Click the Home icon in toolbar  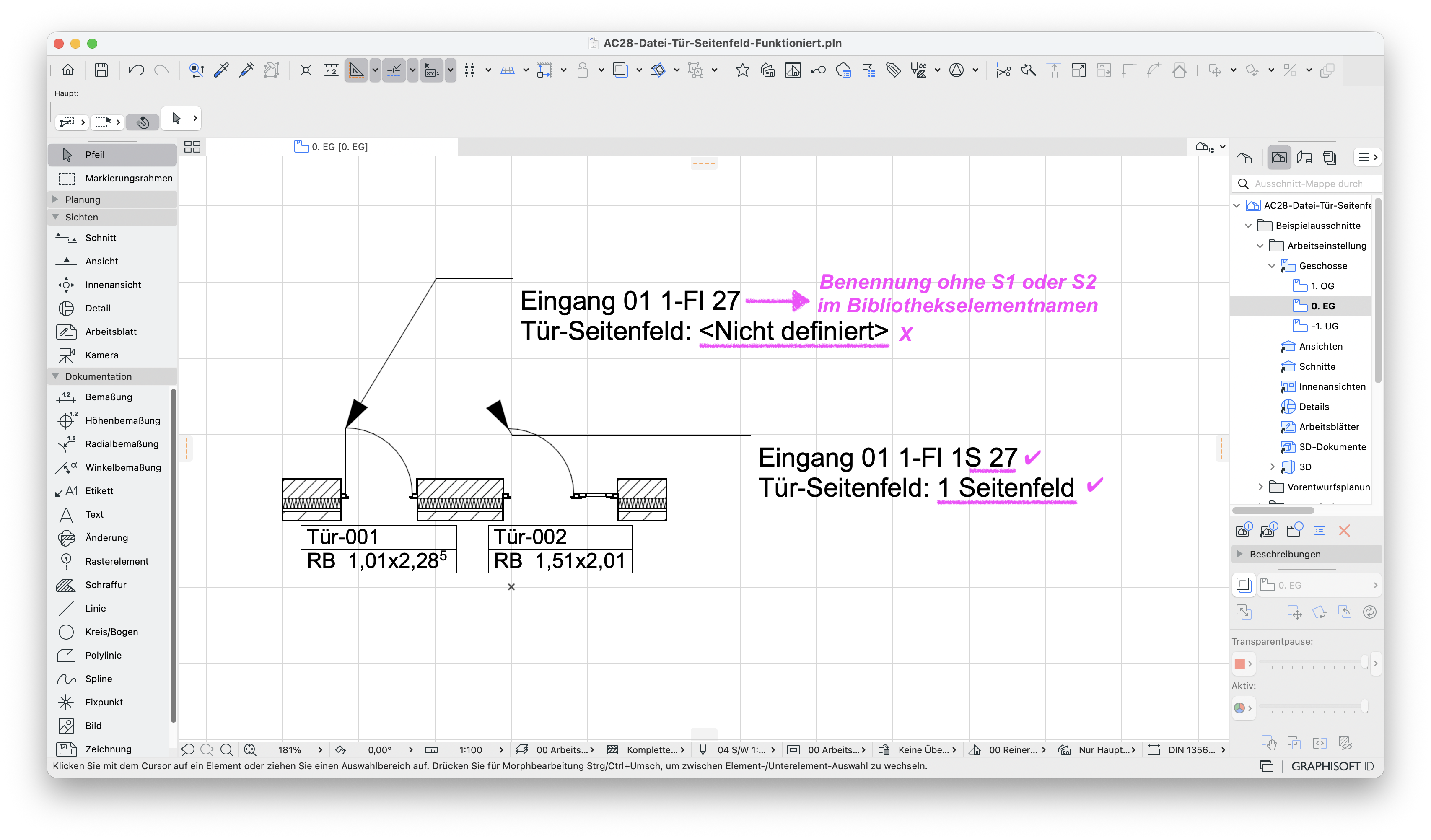point(67,70)
